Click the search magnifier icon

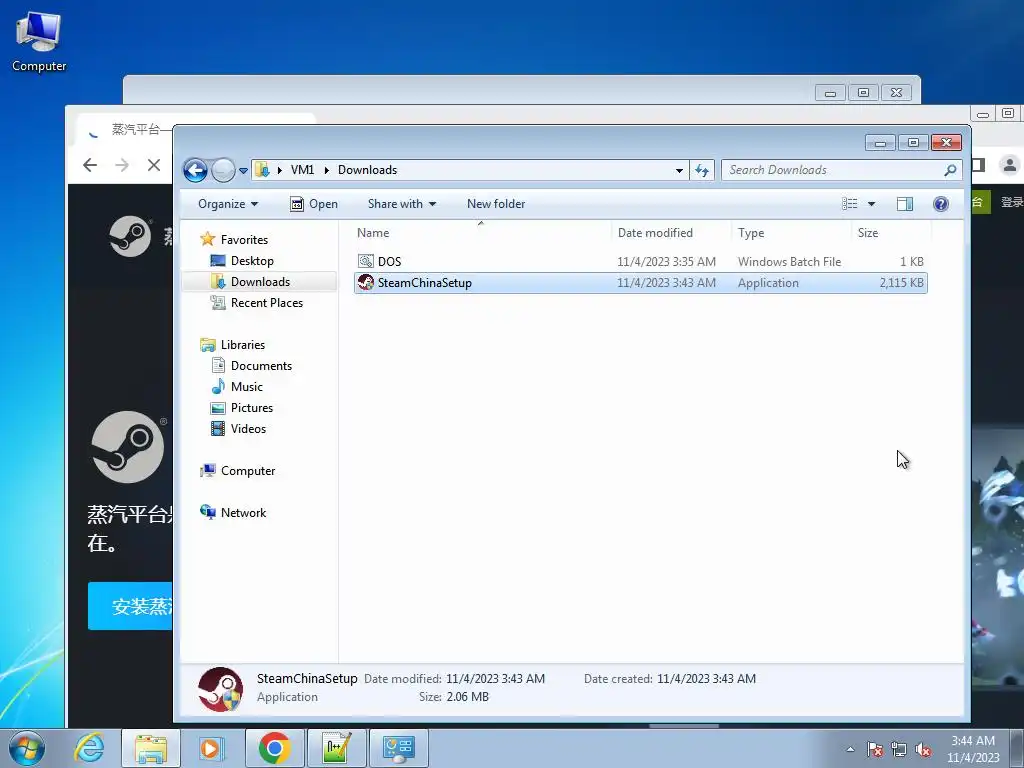point(950,170)
